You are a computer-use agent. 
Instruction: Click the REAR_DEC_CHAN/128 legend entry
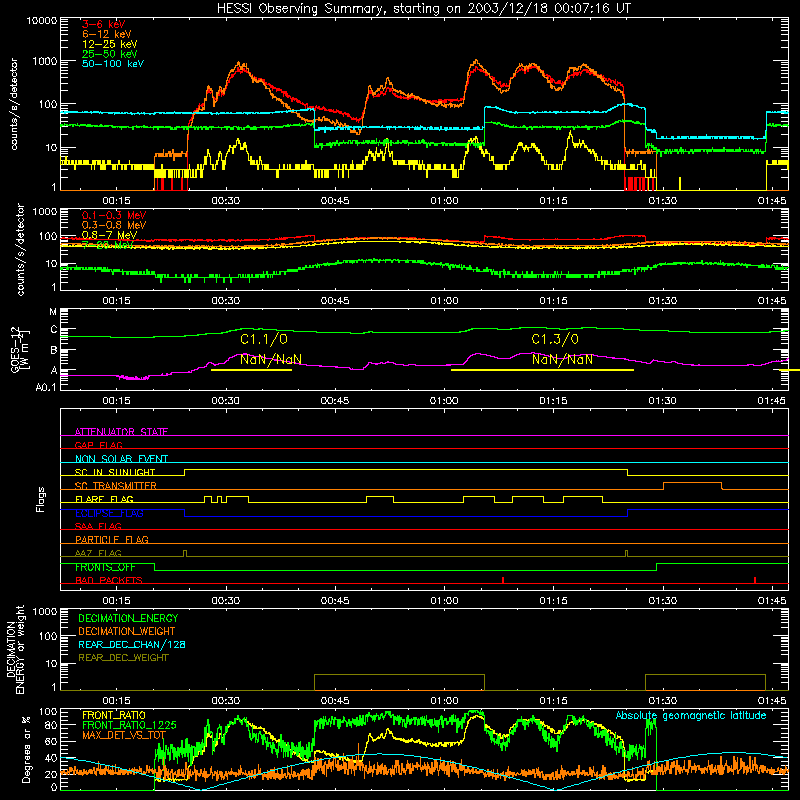tap(132, 644)
